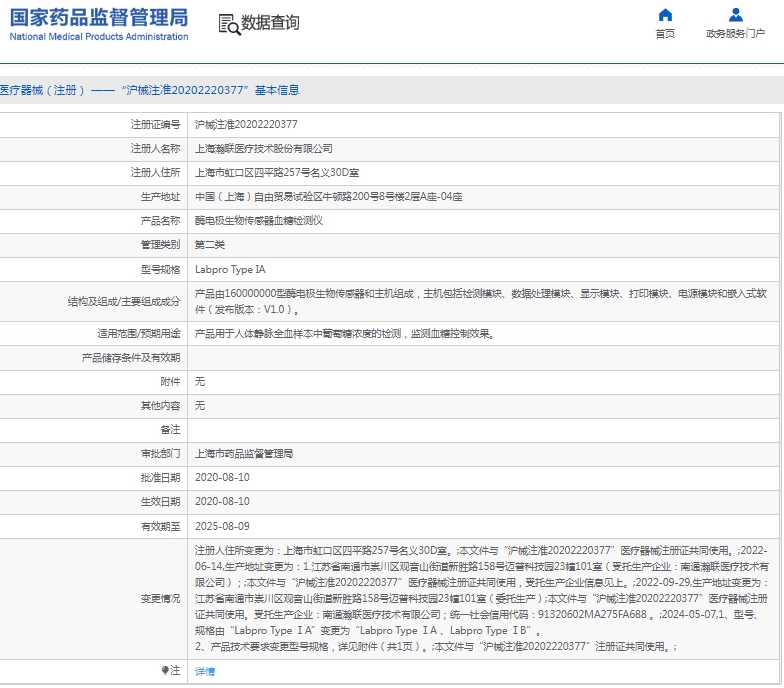Click the 产品储存条件及有效期 label
The height and width of the screenshot is (688, 784).
(x=131, y=358)
